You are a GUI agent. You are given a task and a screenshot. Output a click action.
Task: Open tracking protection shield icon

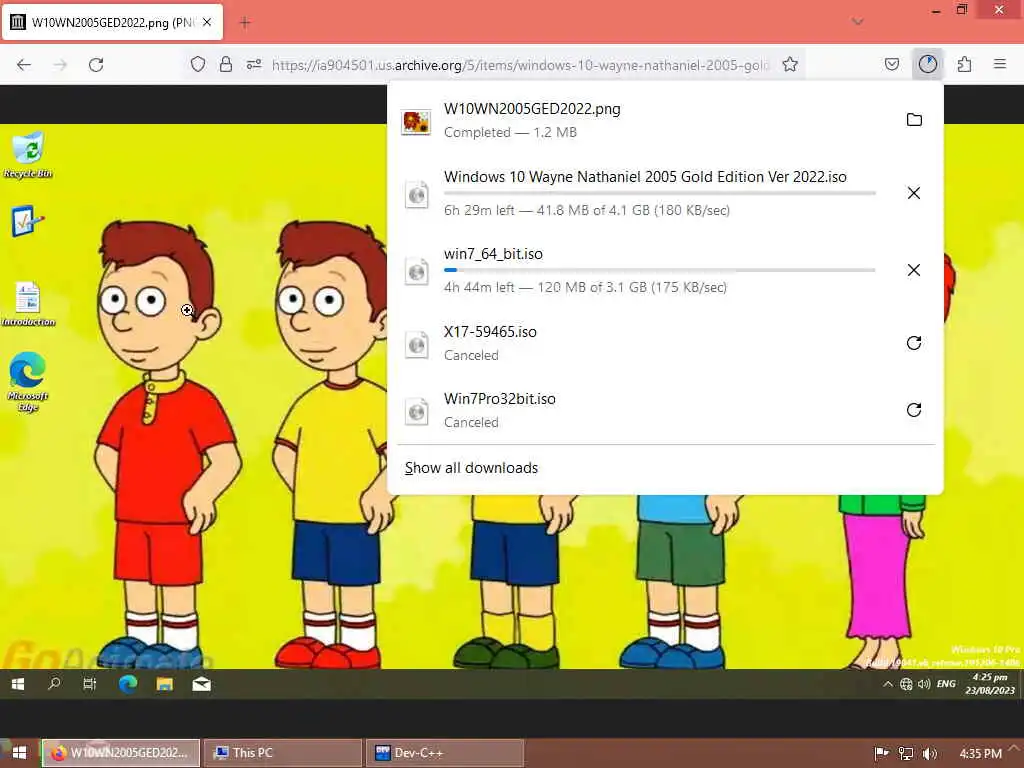point(198,64)
